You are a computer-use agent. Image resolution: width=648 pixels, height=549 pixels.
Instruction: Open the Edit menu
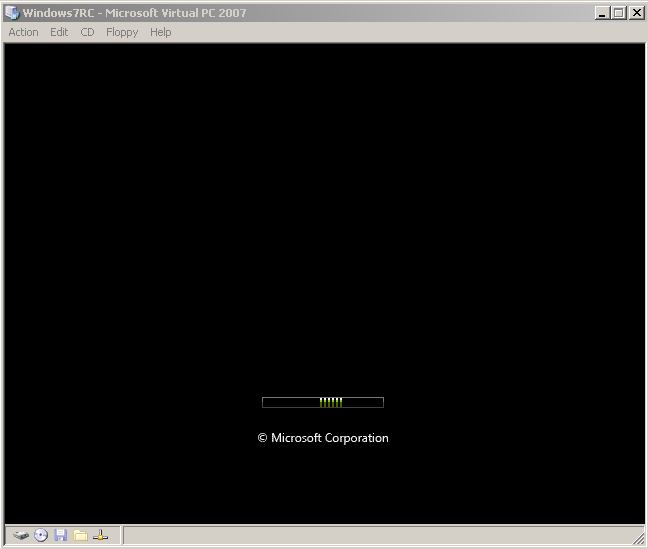tap(59, 32)
